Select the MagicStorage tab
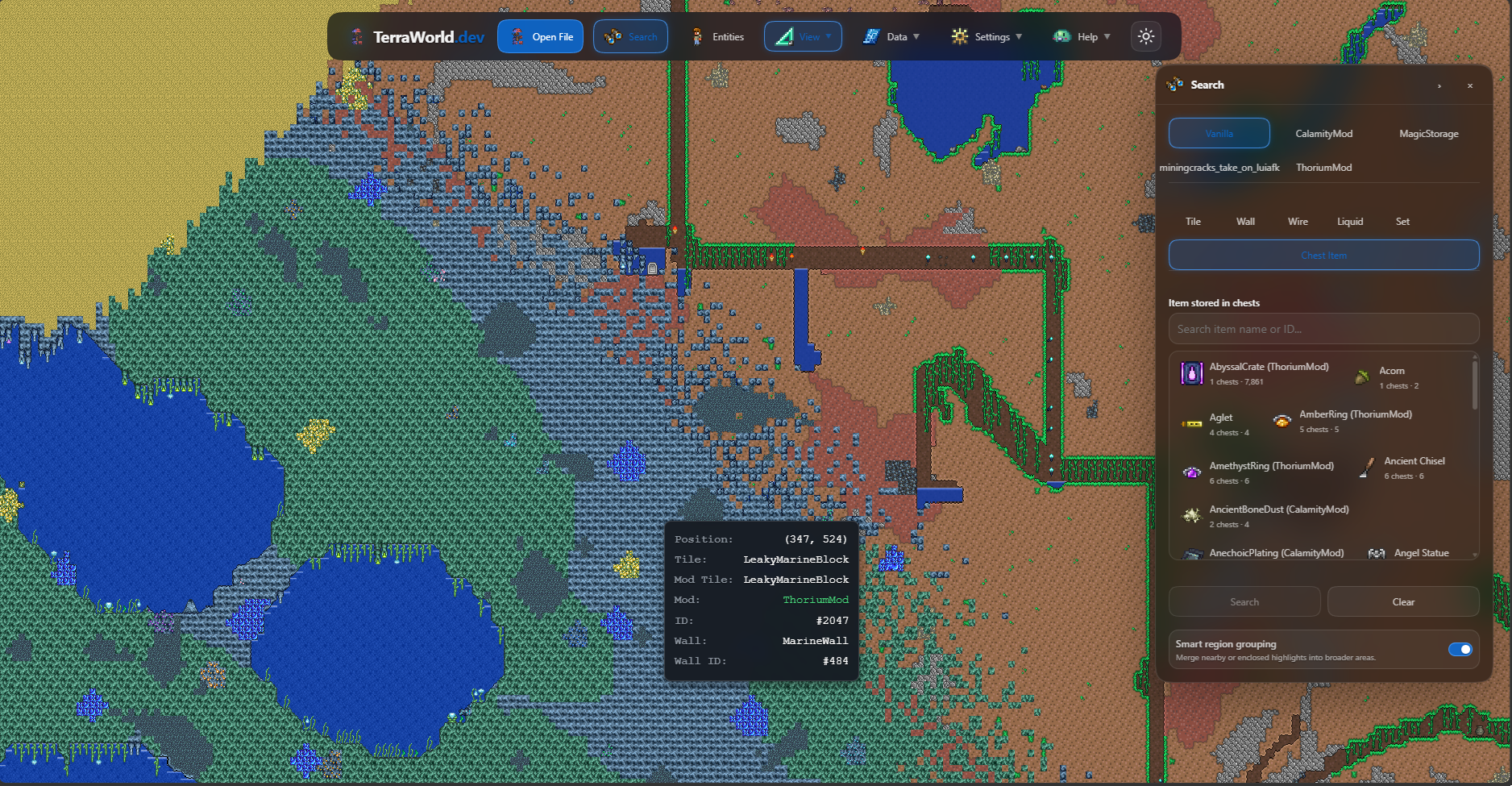This screenshot has height=786, width=1512. pos(1429,133)
